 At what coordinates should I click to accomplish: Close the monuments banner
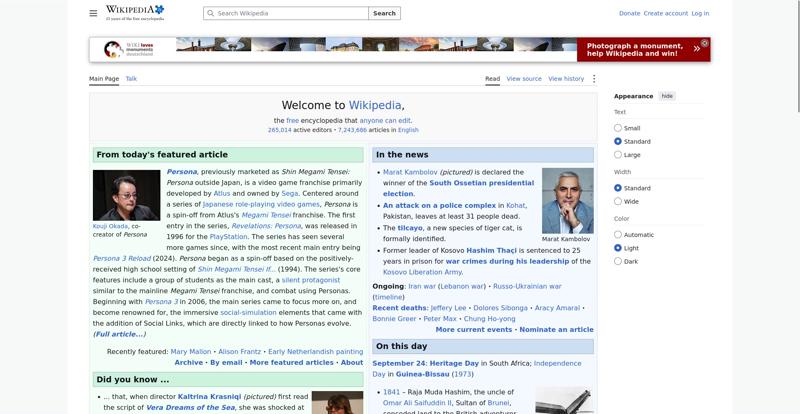click(705, 43)
